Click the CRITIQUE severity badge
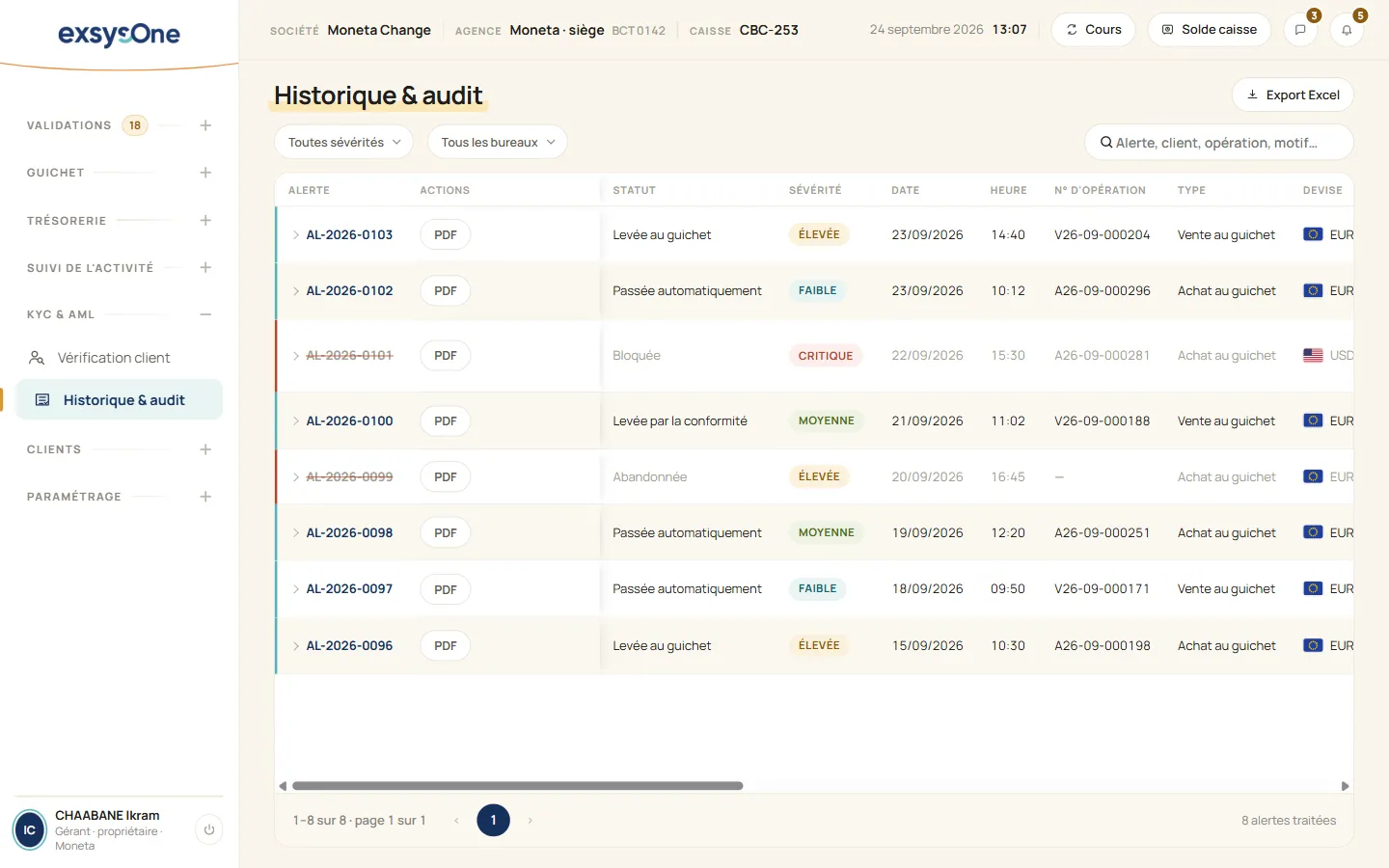This screenshot has width=1389, height=868. tap(826, 356)
